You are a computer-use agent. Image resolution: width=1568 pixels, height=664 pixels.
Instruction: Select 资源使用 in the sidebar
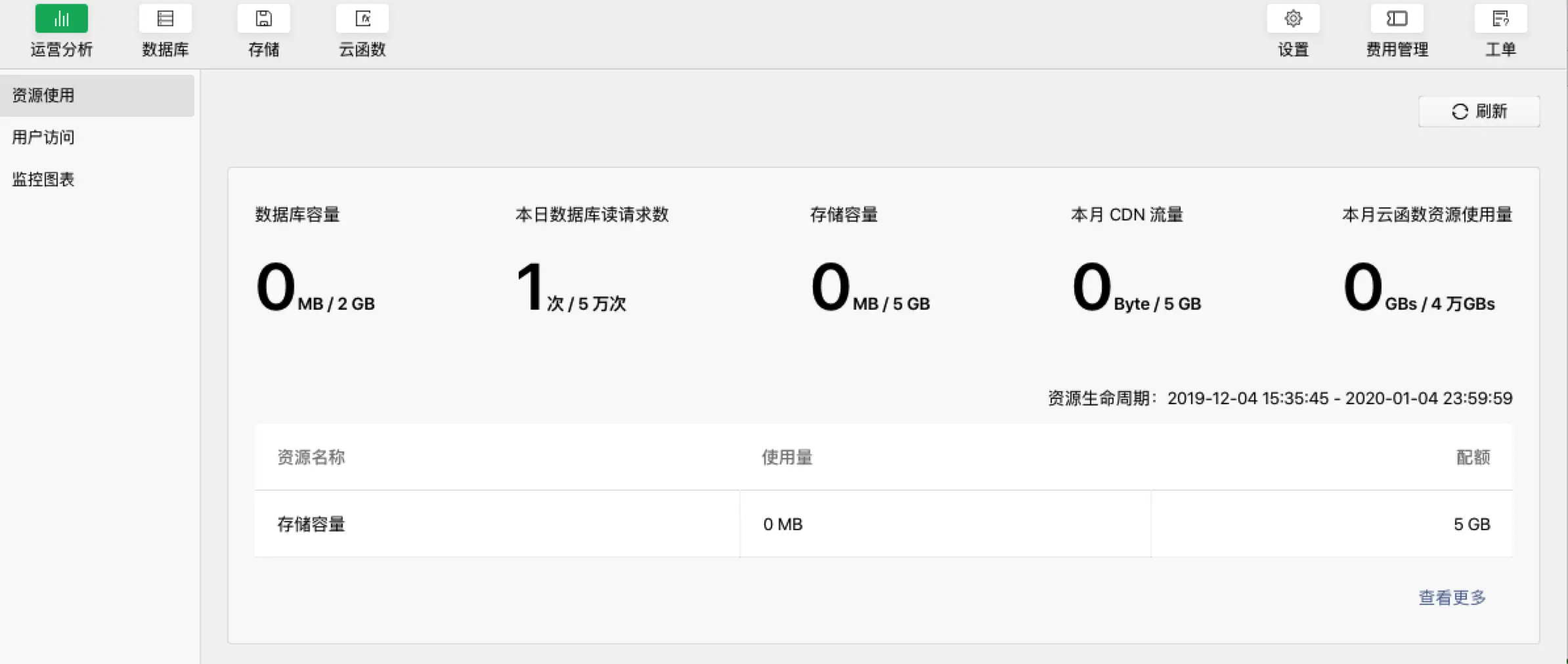97,95
